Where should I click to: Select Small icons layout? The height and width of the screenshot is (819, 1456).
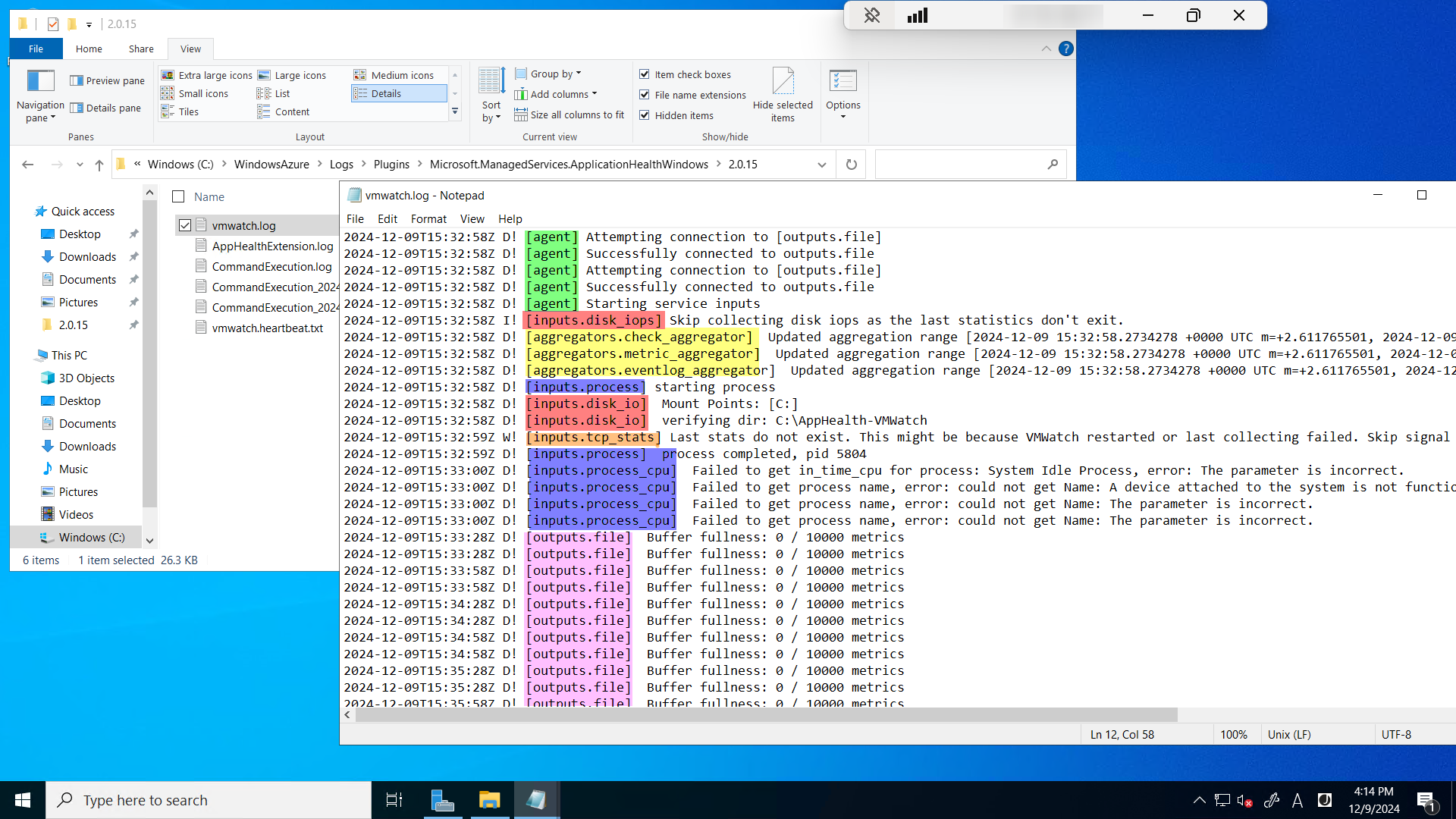(195, 93)
